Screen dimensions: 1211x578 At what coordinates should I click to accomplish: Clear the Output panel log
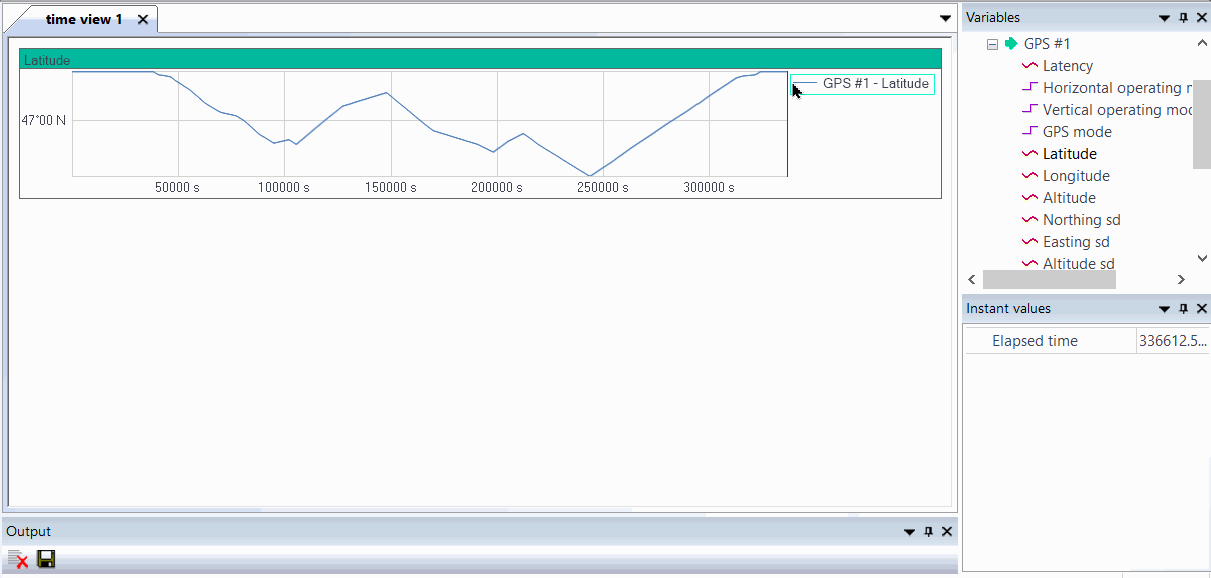(x=17, y=559)
